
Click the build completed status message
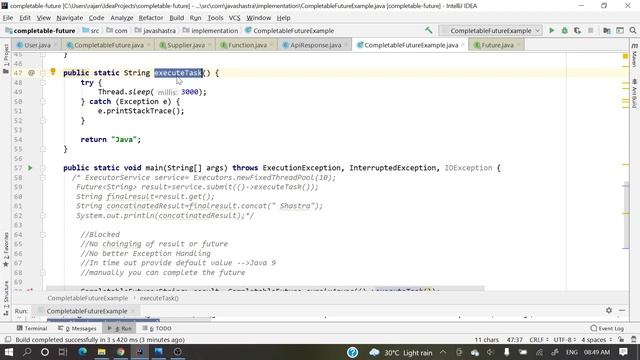click(100, 340)
